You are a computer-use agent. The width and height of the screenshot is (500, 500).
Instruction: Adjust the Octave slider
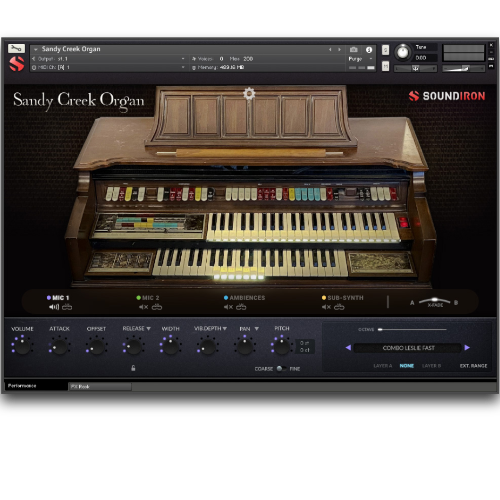pos(412,329)
